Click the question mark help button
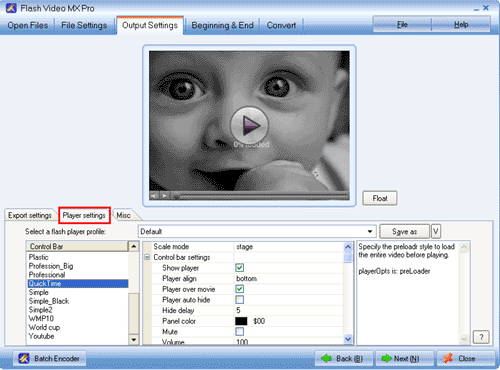The height and width of the screenshot is (370, 500). click(481, 337)
